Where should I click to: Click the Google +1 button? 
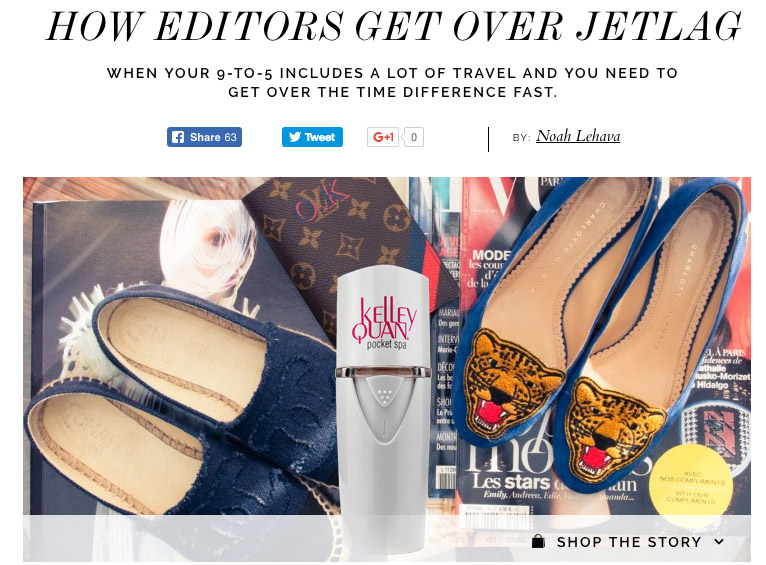pos(383,137)
